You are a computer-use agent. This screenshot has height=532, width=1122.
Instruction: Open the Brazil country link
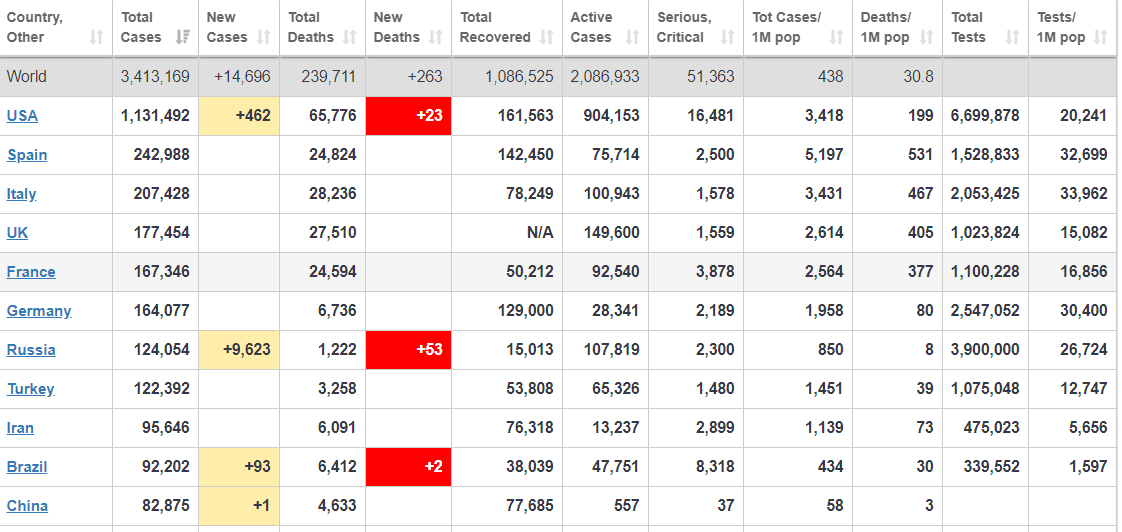[x=27, y=467]
